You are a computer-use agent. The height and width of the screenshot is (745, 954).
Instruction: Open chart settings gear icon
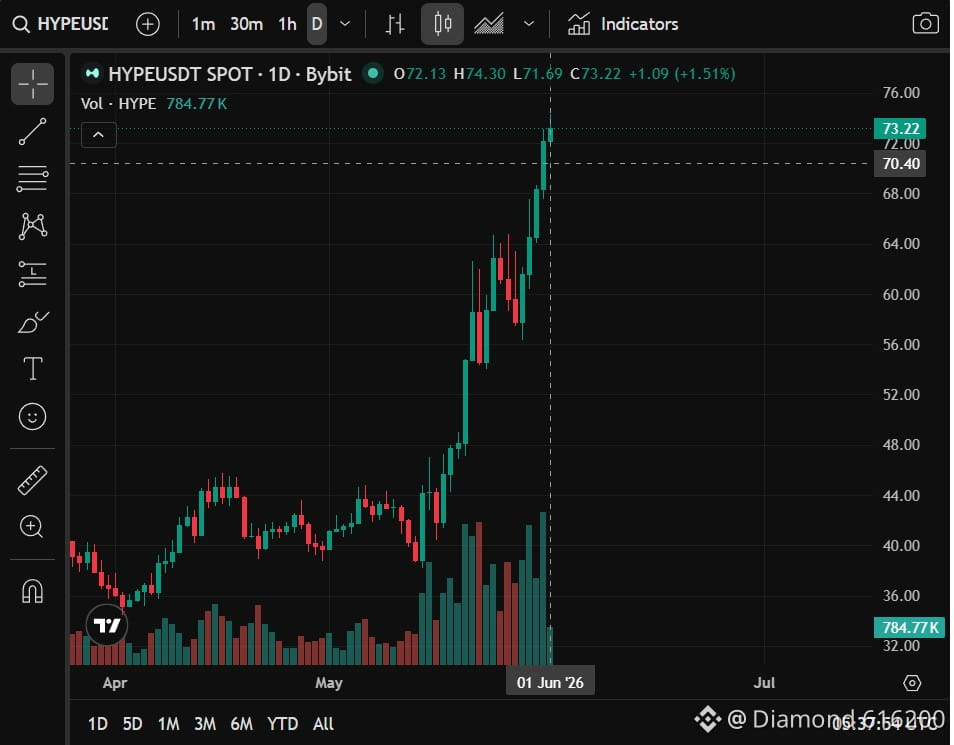tap(911, 683)
